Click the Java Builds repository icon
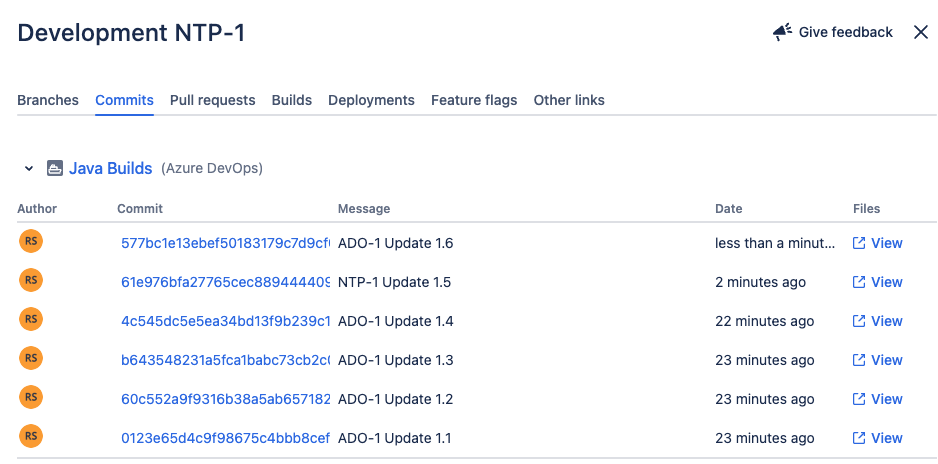 pyautogui.click(x=55, y=169)
